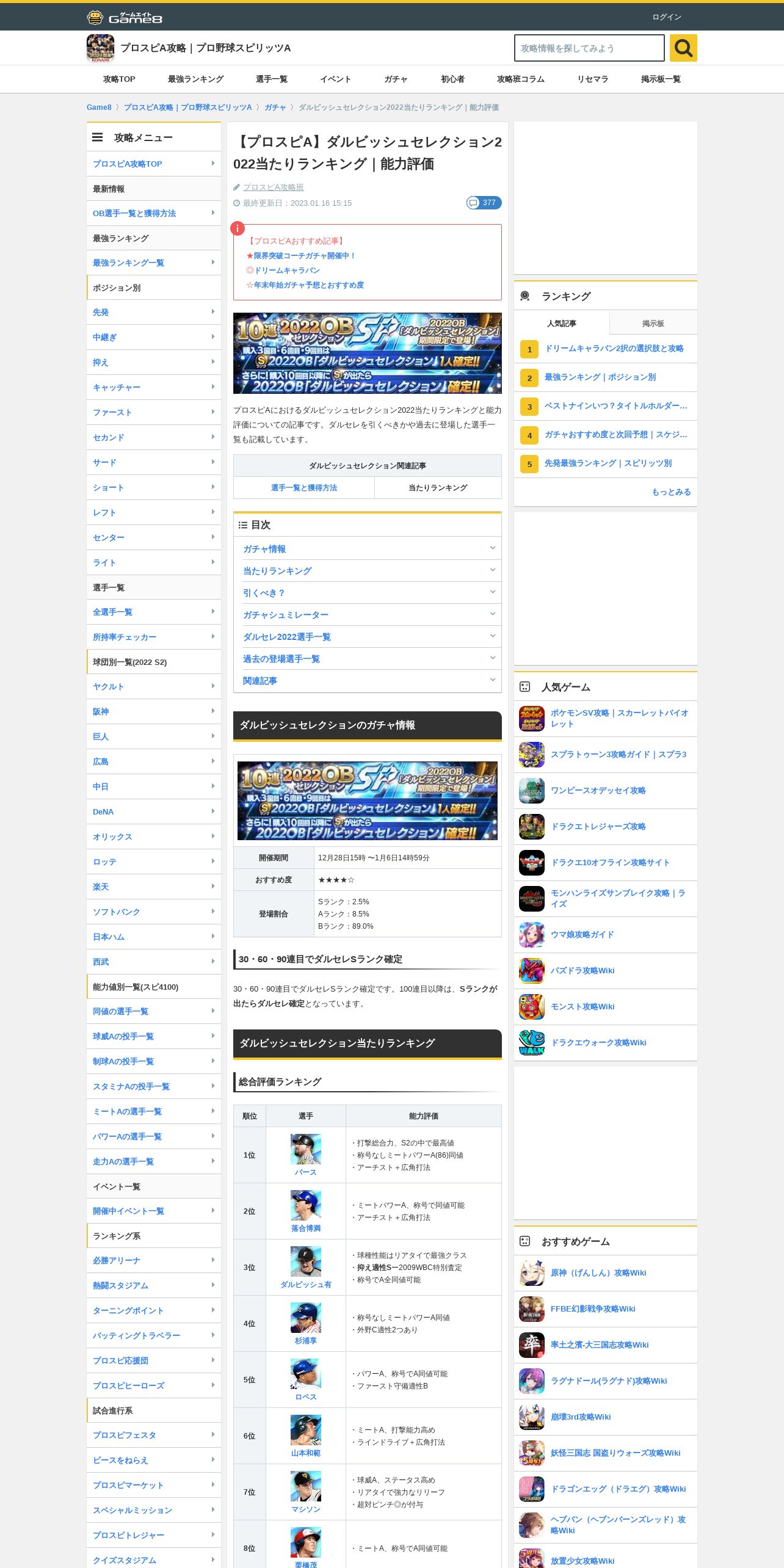
Task: Click Game8 breadcrumb home link
Action: coord(99,107)
